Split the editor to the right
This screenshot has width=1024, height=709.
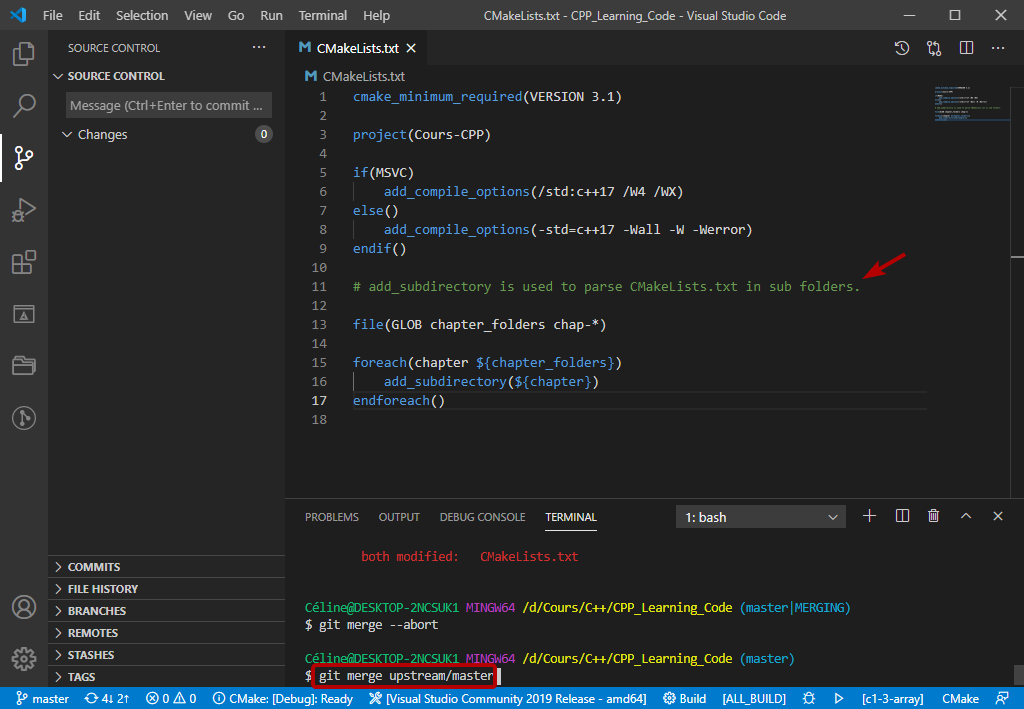(967, 48)
